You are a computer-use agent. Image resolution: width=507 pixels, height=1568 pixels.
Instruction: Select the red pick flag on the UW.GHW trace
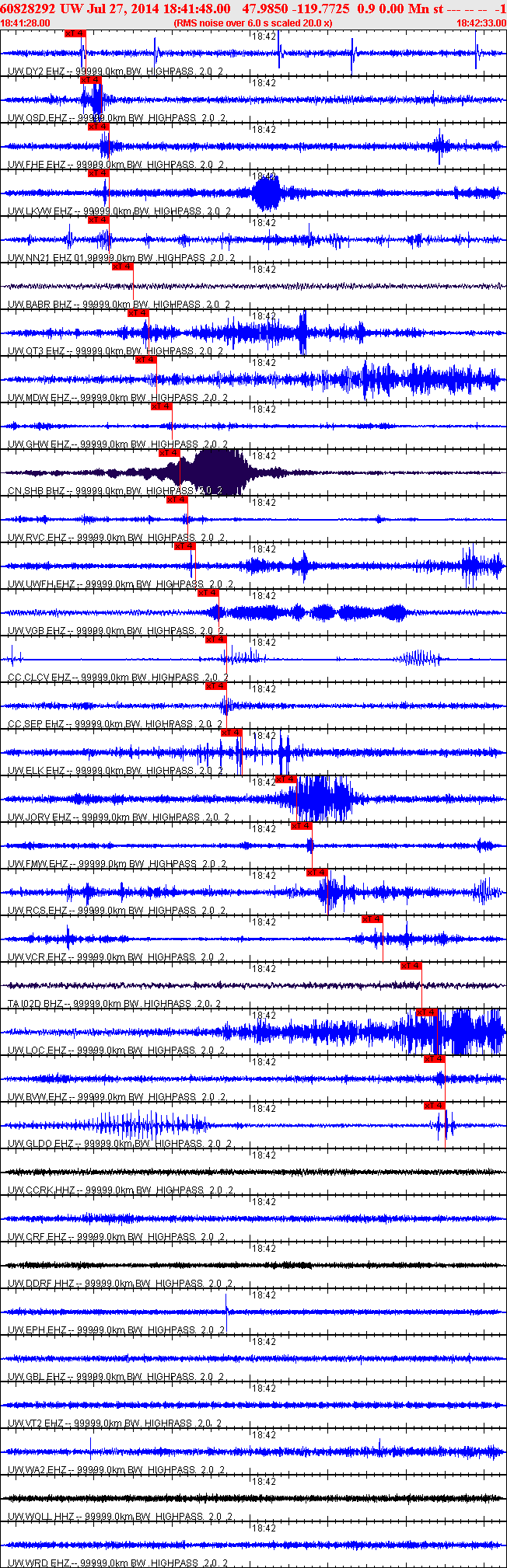tap(162, 406)
